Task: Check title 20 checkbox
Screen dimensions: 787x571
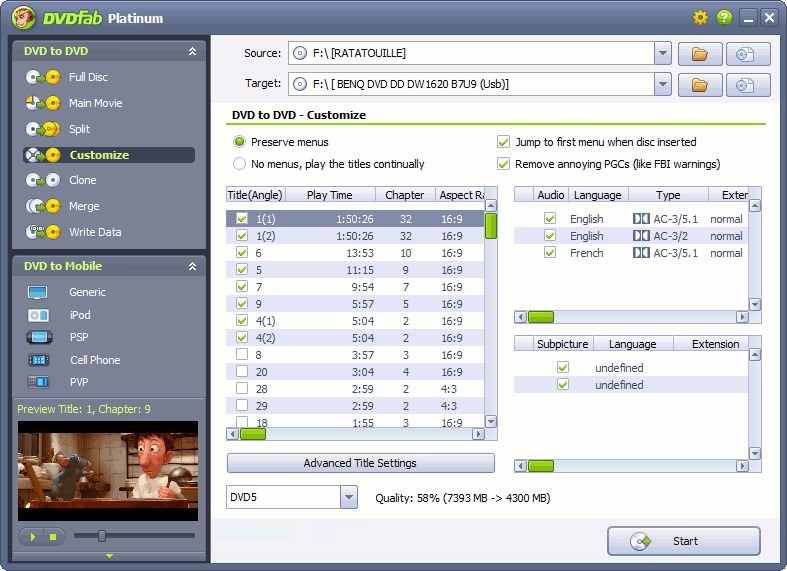Action: click(x=242, y=371)
